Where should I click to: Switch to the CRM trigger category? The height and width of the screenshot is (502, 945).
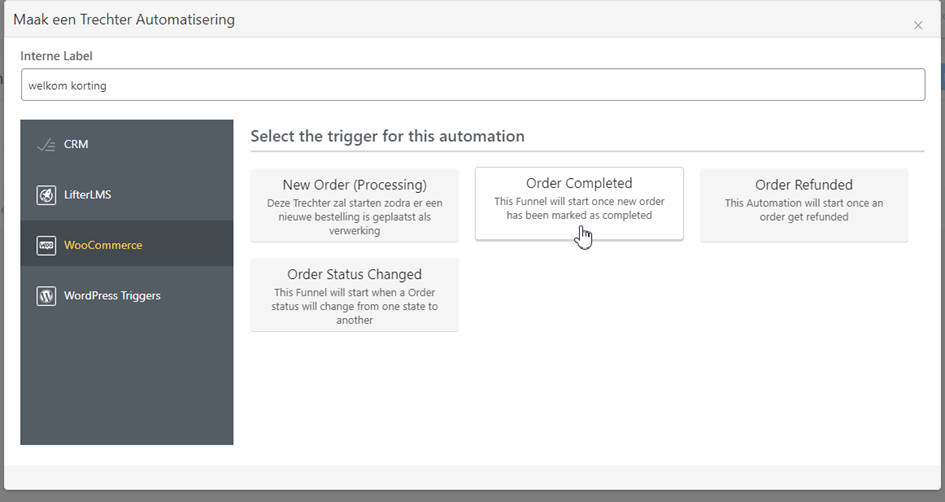[76, 144]
